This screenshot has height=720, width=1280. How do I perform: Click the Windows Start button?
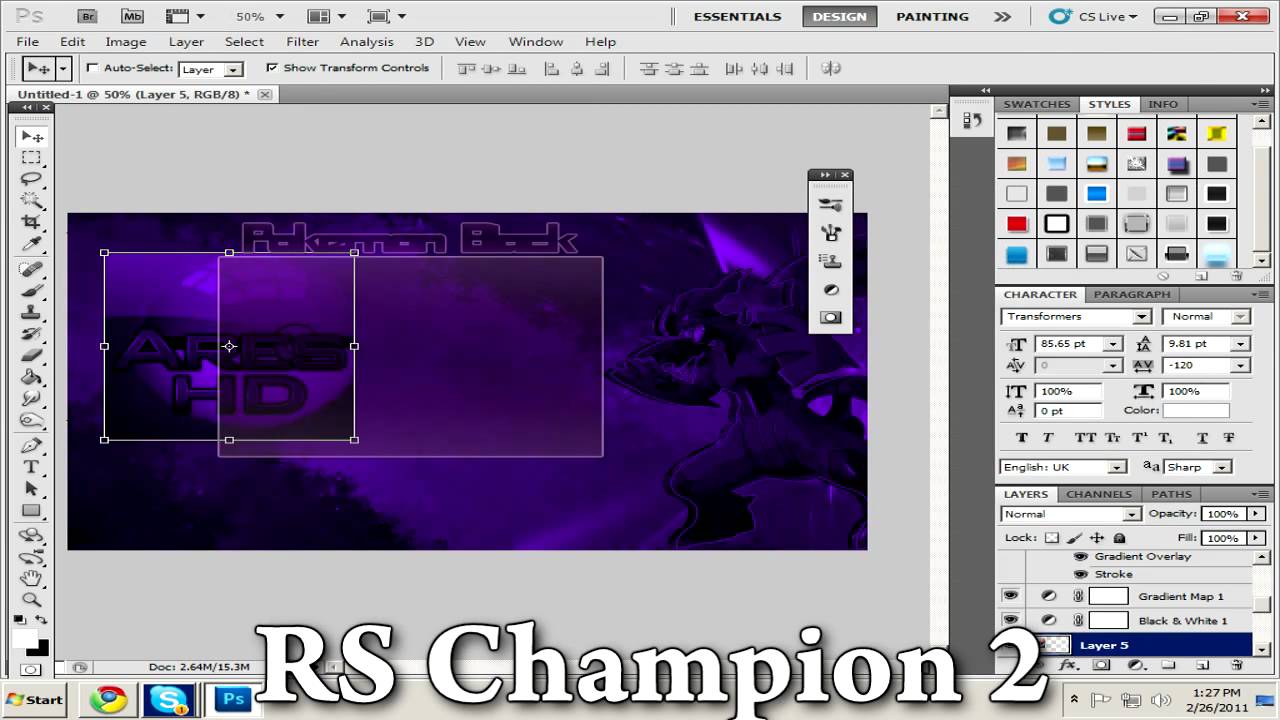33,700
